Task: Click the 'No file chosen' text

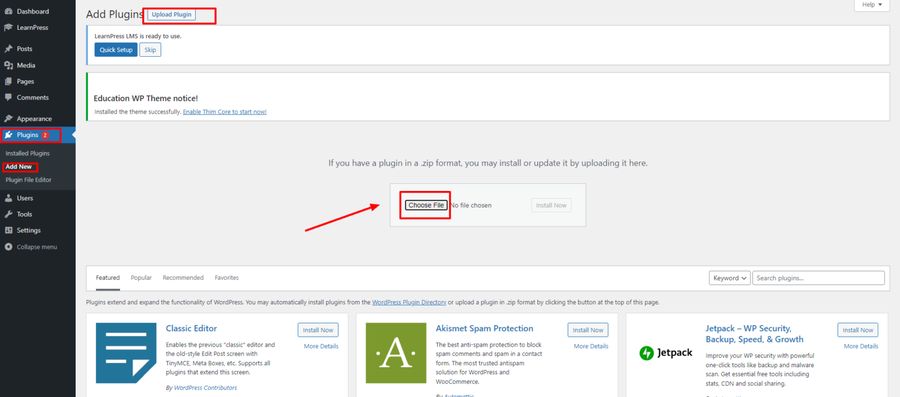Action: click(x=471, y=205)
